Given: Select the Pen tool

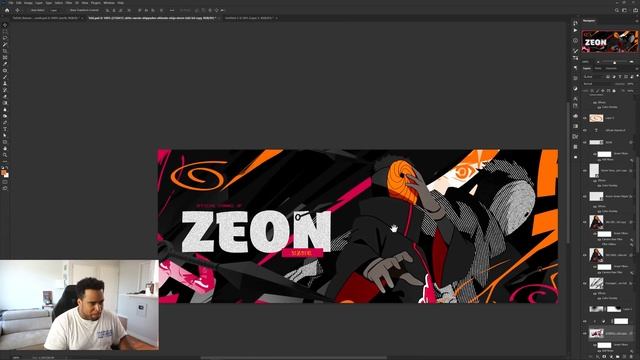Looking at the screenshot, I should (x=5, y=122).
